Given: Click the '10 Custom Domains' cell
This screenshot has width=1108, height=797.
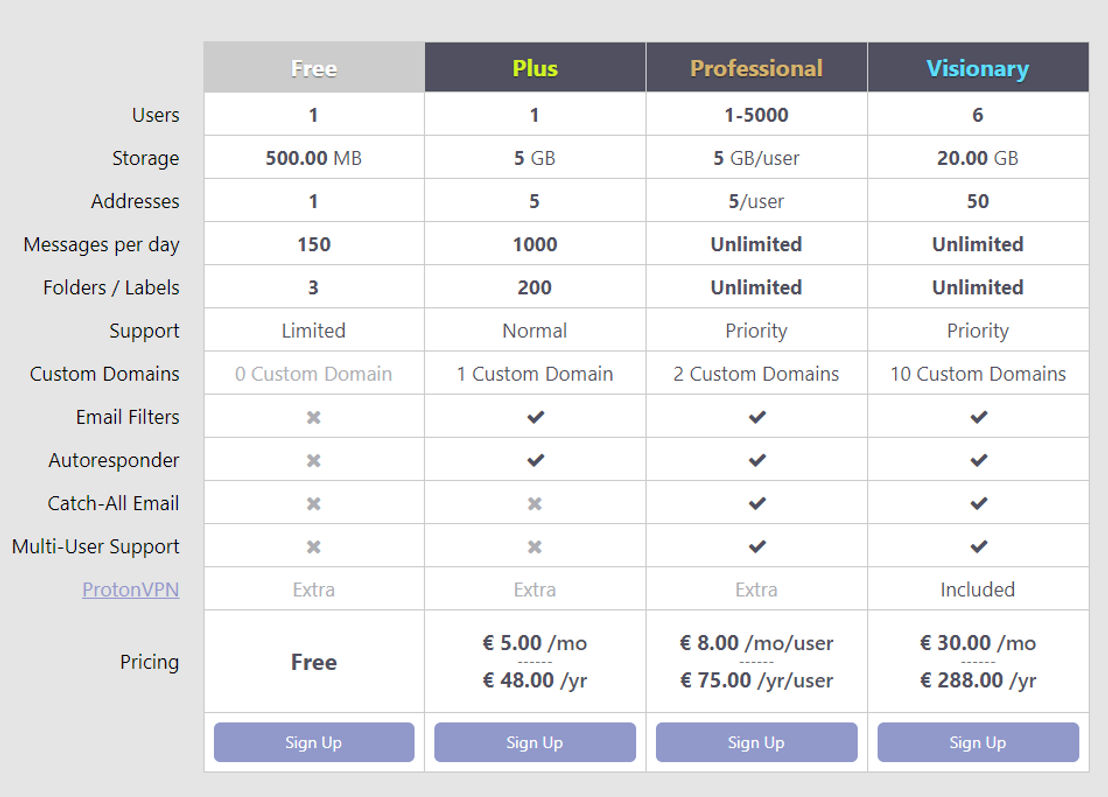Looking at the screenshot, I should tap(978, 373).
